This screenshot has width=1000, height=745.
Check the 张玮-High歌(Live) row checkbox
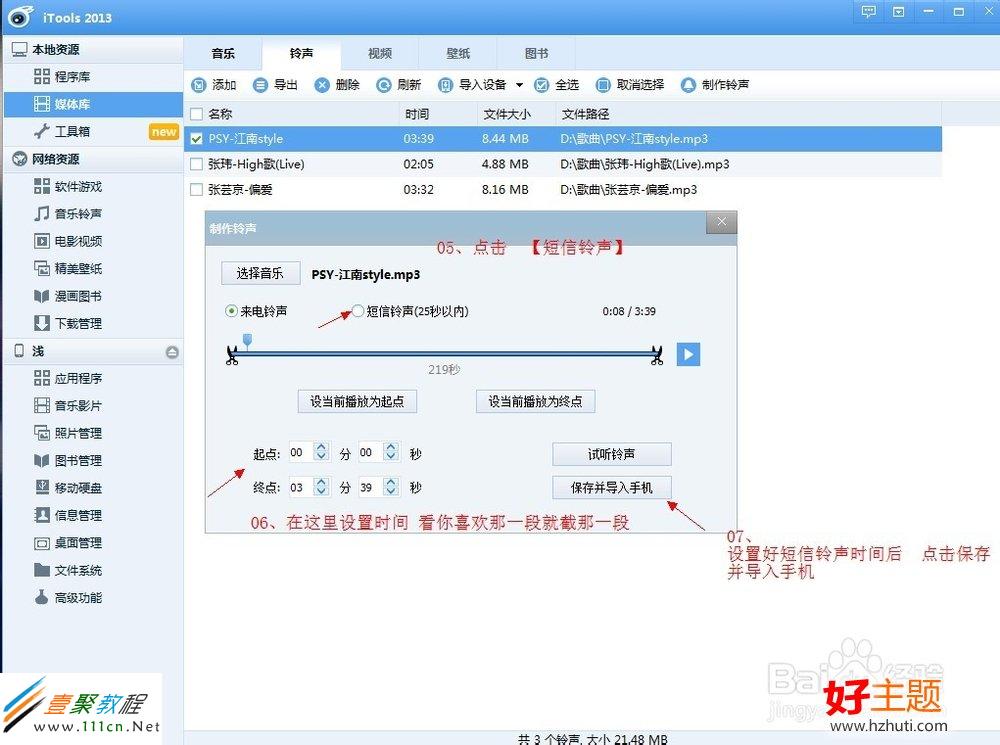(x=196, y=164)
